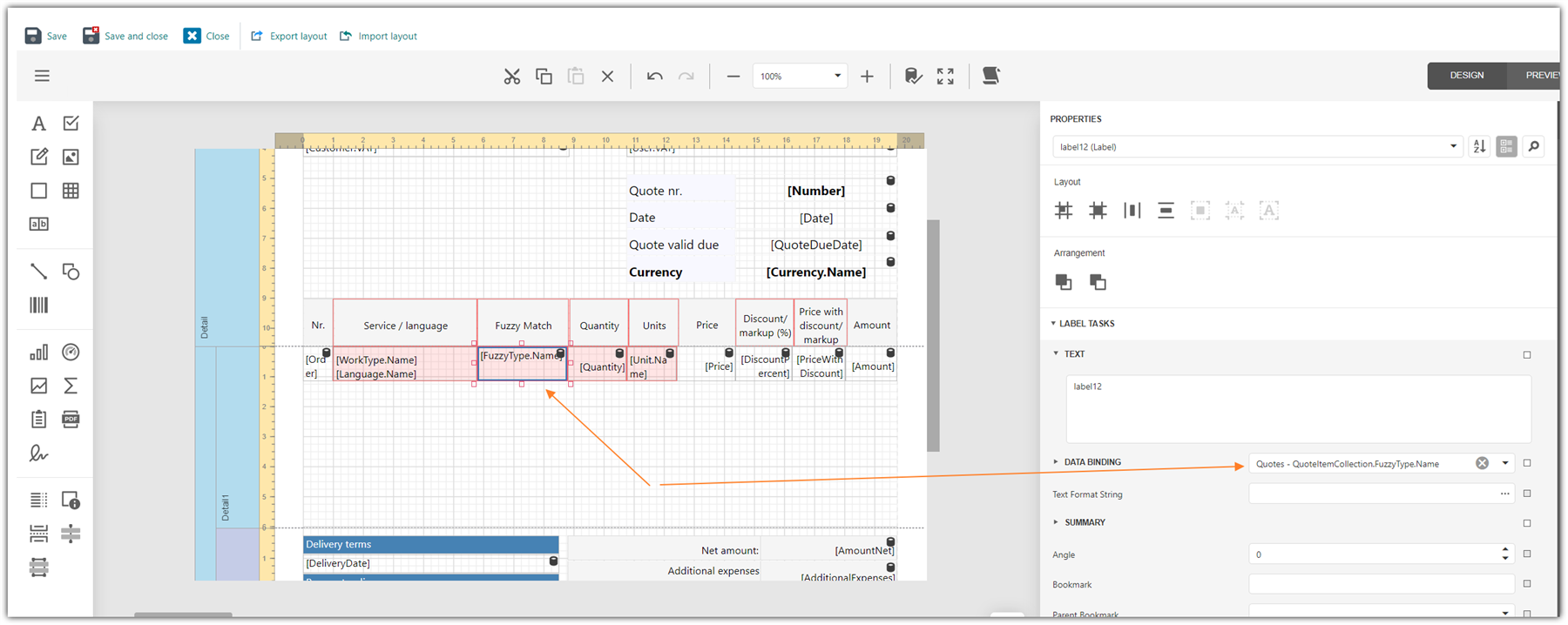Screen dimensions: 1568x625
Task: Click Align to Grid layout icon
Action: click(1064, 211)
